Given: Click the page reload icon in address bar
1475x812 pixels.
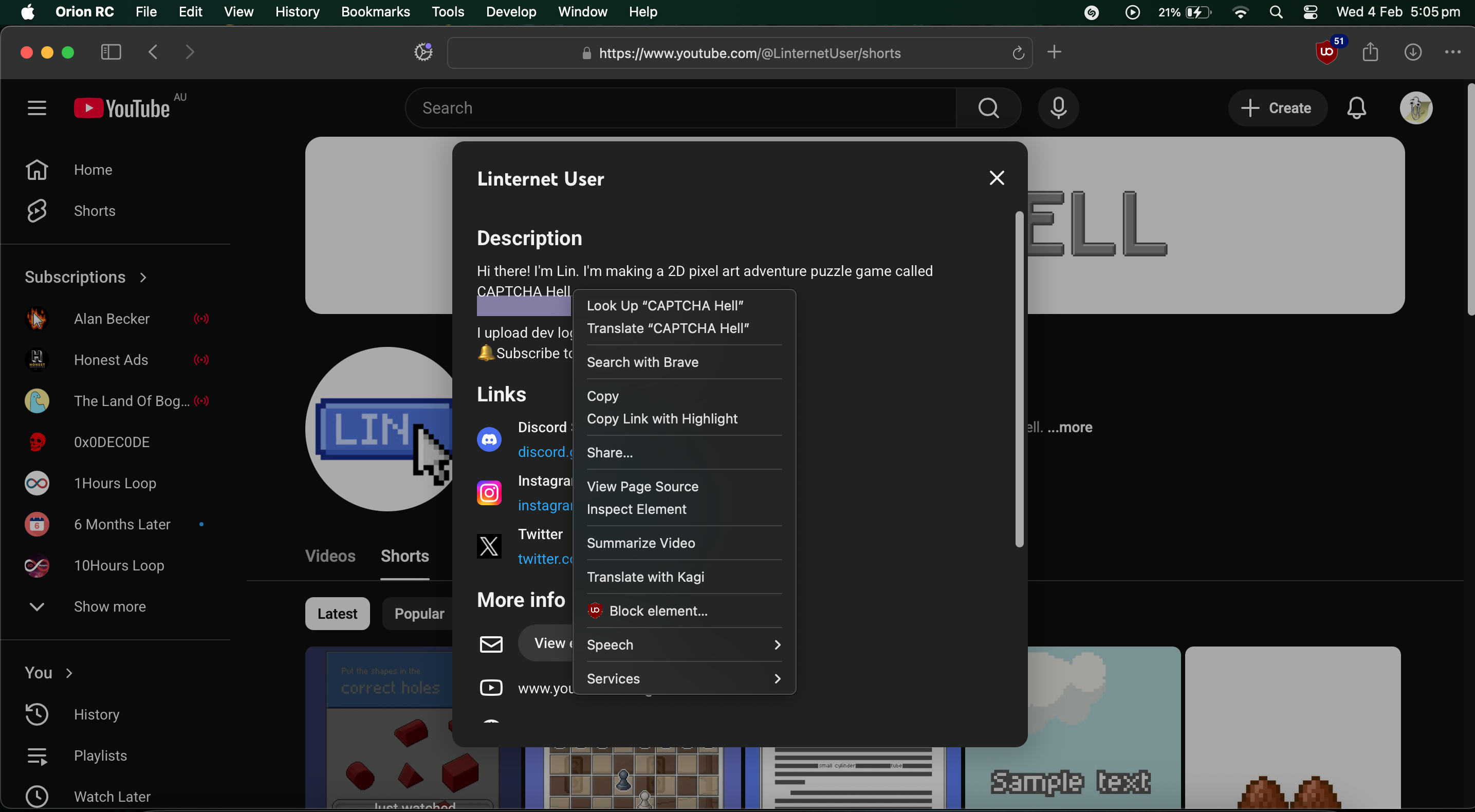Looking at the screenshot, I should click(1018, 53).
